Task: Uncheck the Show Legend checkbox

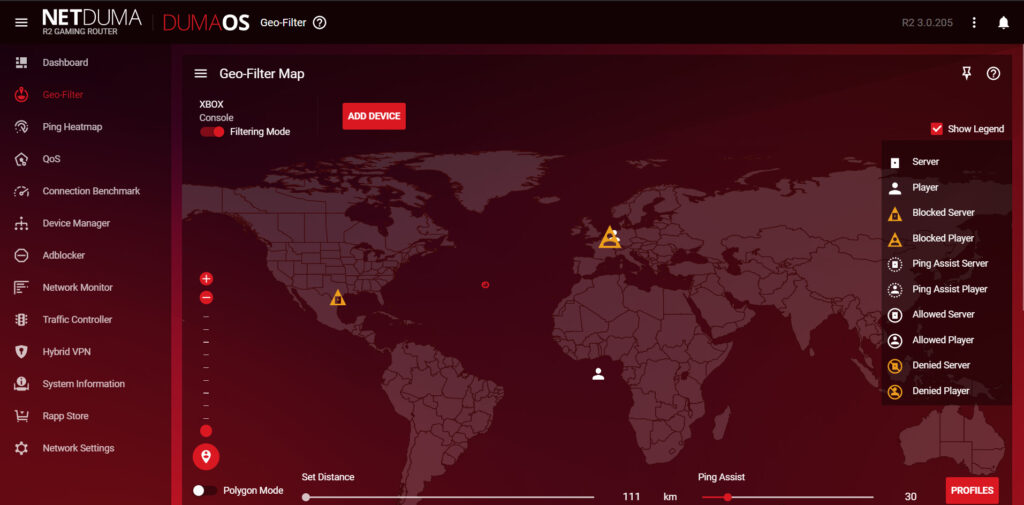Action: [936, 129]
